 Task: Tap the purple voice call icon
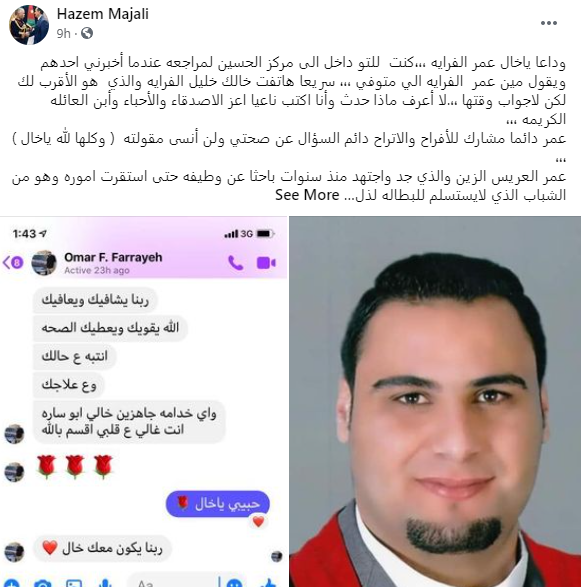(236, 263)
